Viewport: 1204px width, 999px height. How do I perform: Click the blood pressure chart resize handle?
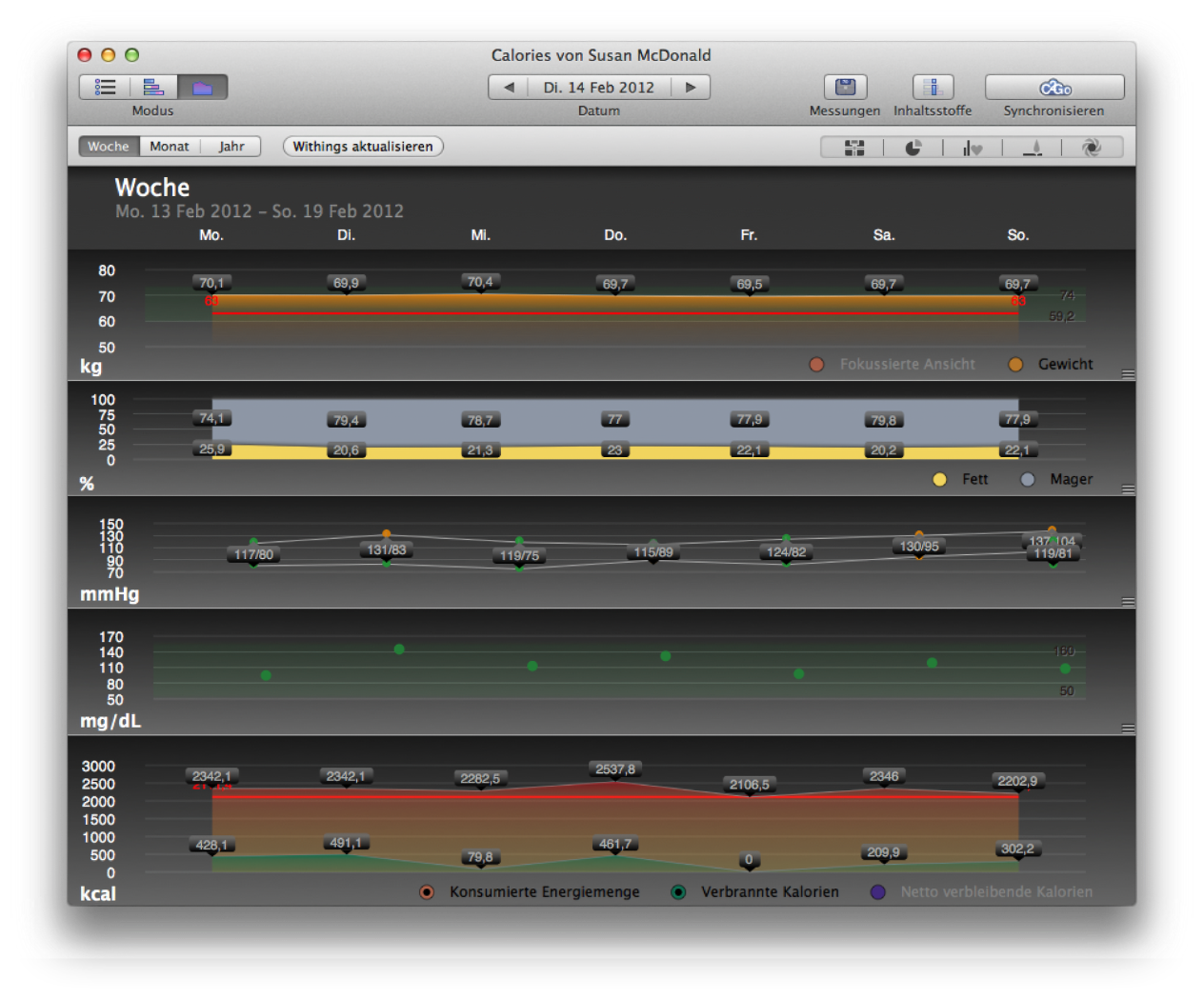click(x=1128, y=602)
